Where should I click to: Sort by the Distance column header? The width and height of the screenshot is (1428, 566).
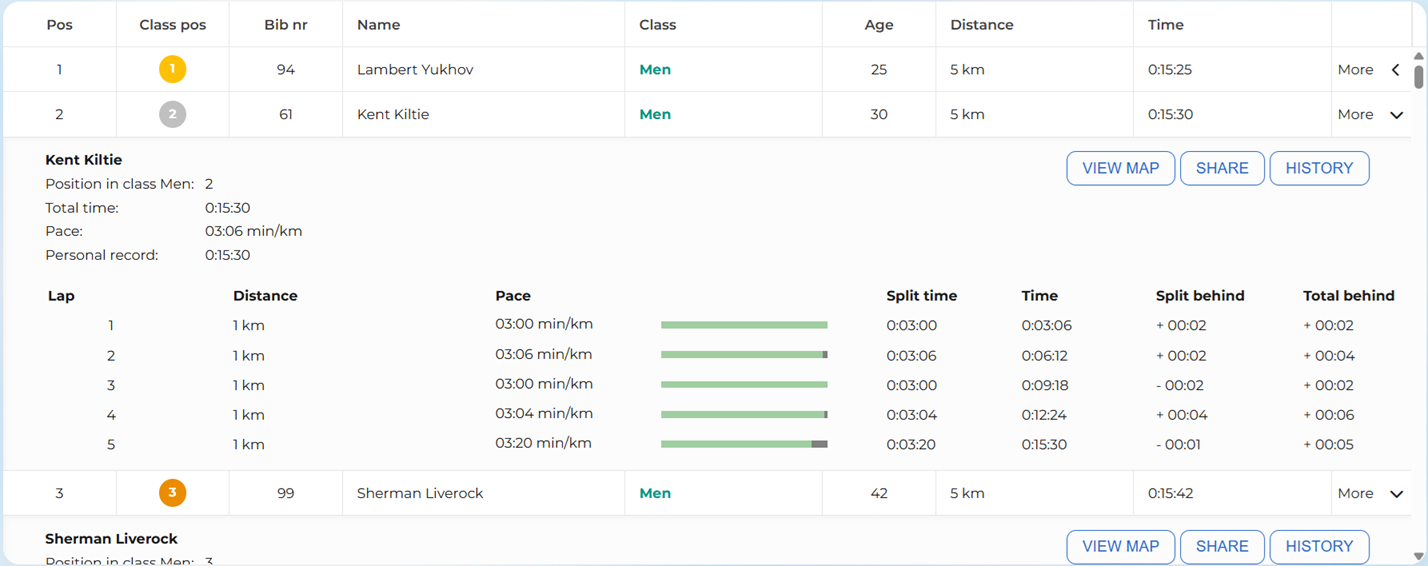(981, 25)
